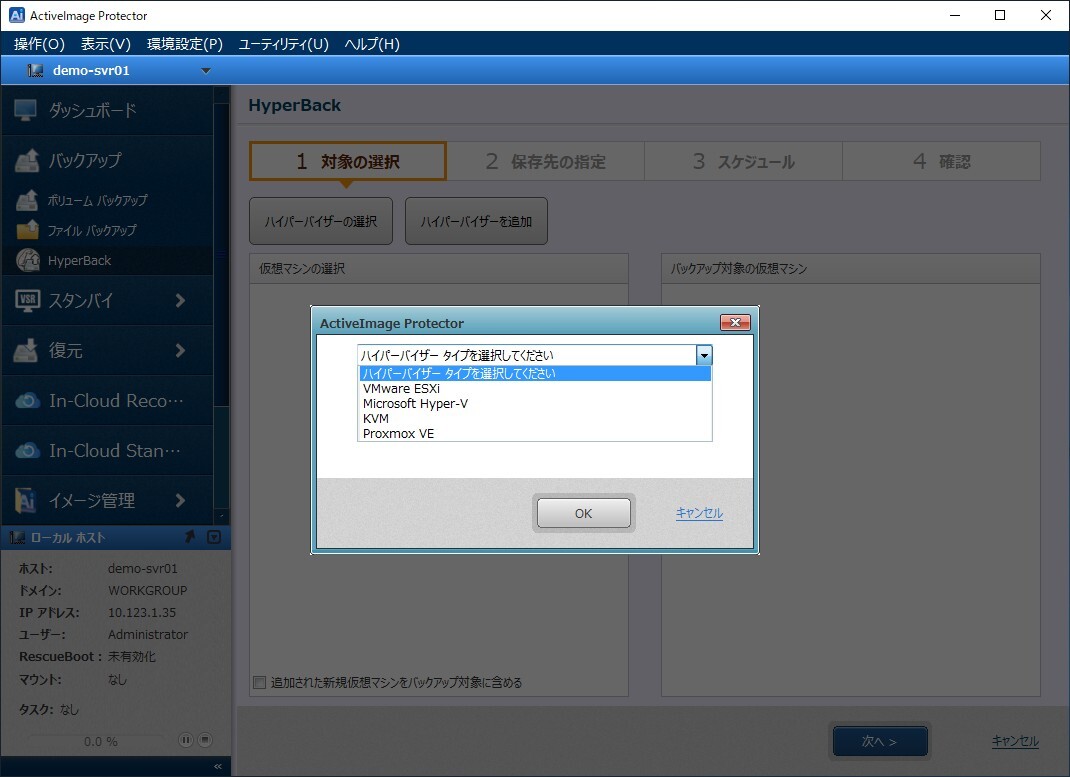This screenshot has width=1070, height=777.
Task: Collapse the ローカル ホスト panel toggle
Action: 214,537
